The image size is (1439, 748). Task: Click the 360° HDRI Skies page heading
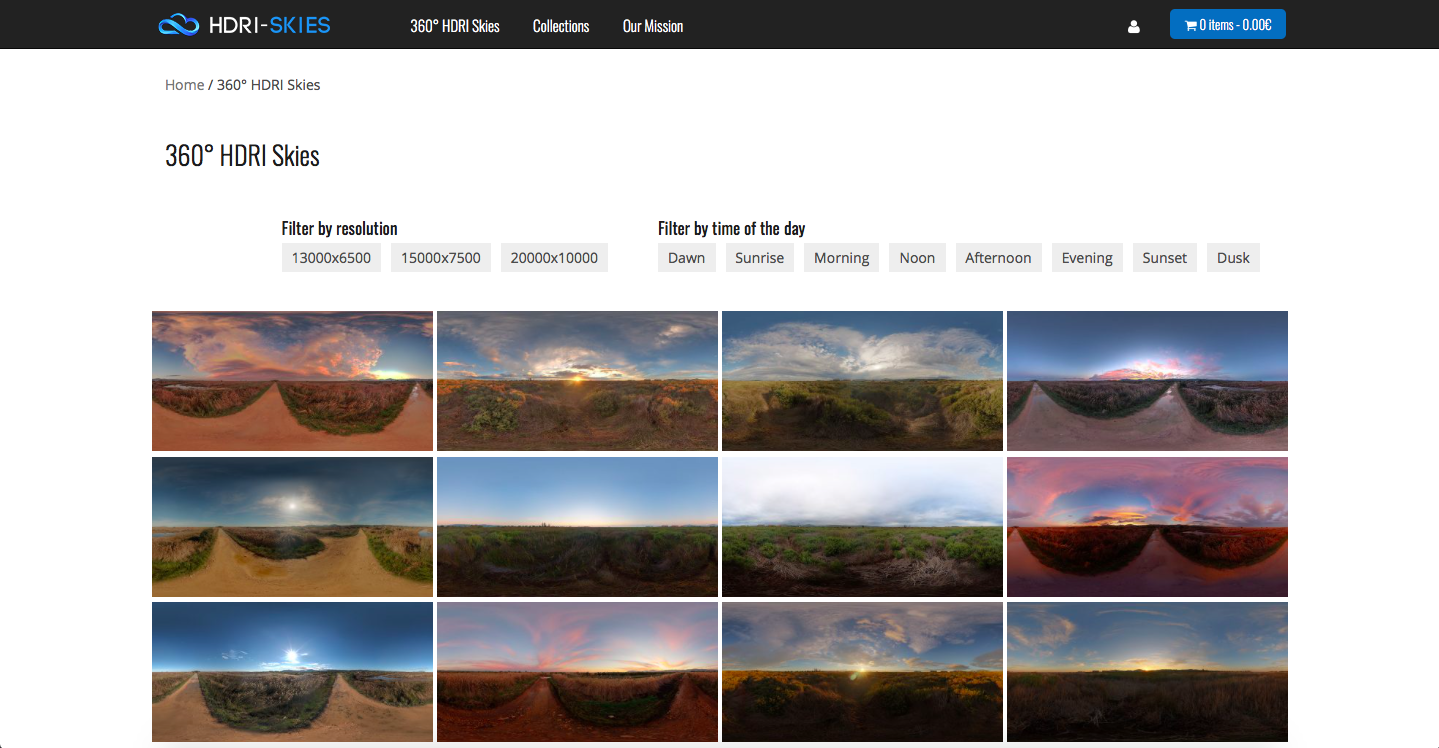click(x=242, y=156)
